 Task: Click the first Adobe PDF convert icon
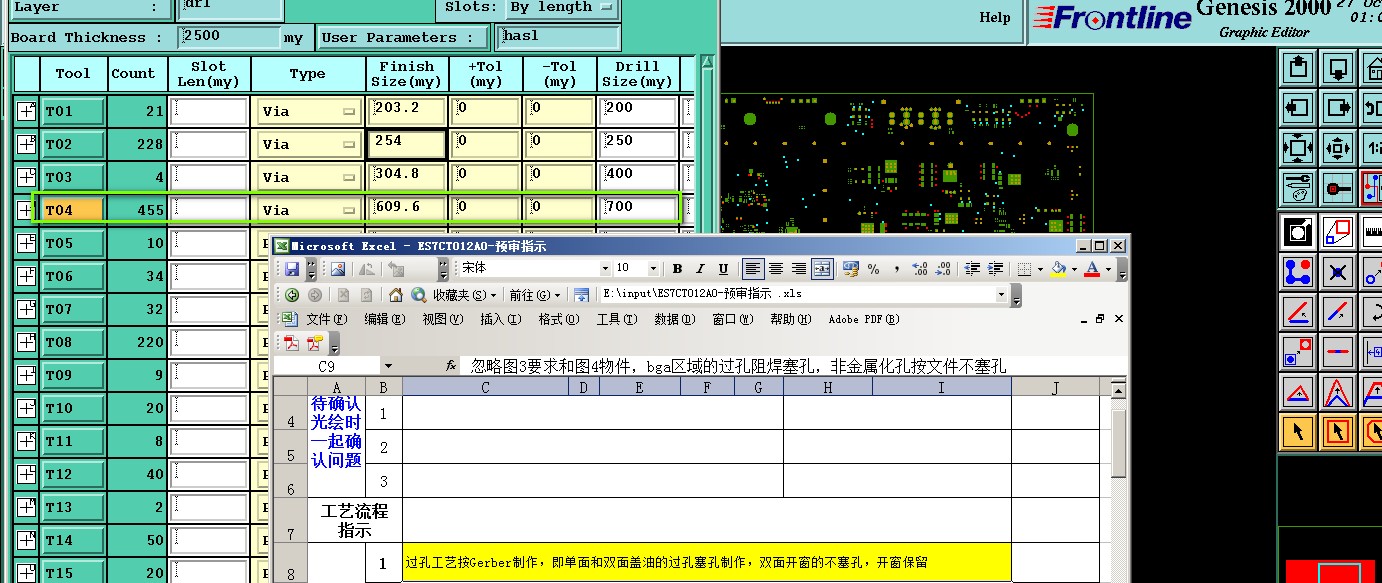[292, 343]
